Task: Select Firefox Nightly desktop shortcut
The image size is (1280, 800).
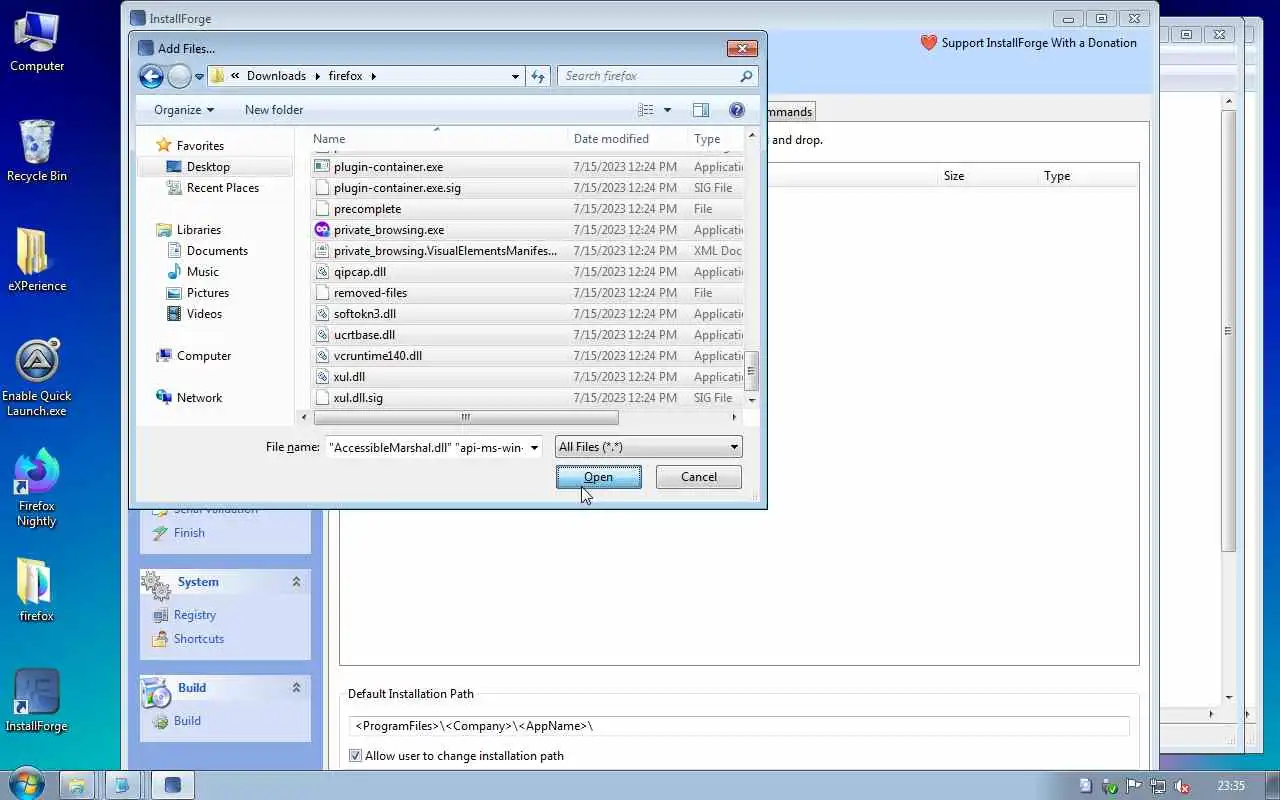Action: point(37,488)
